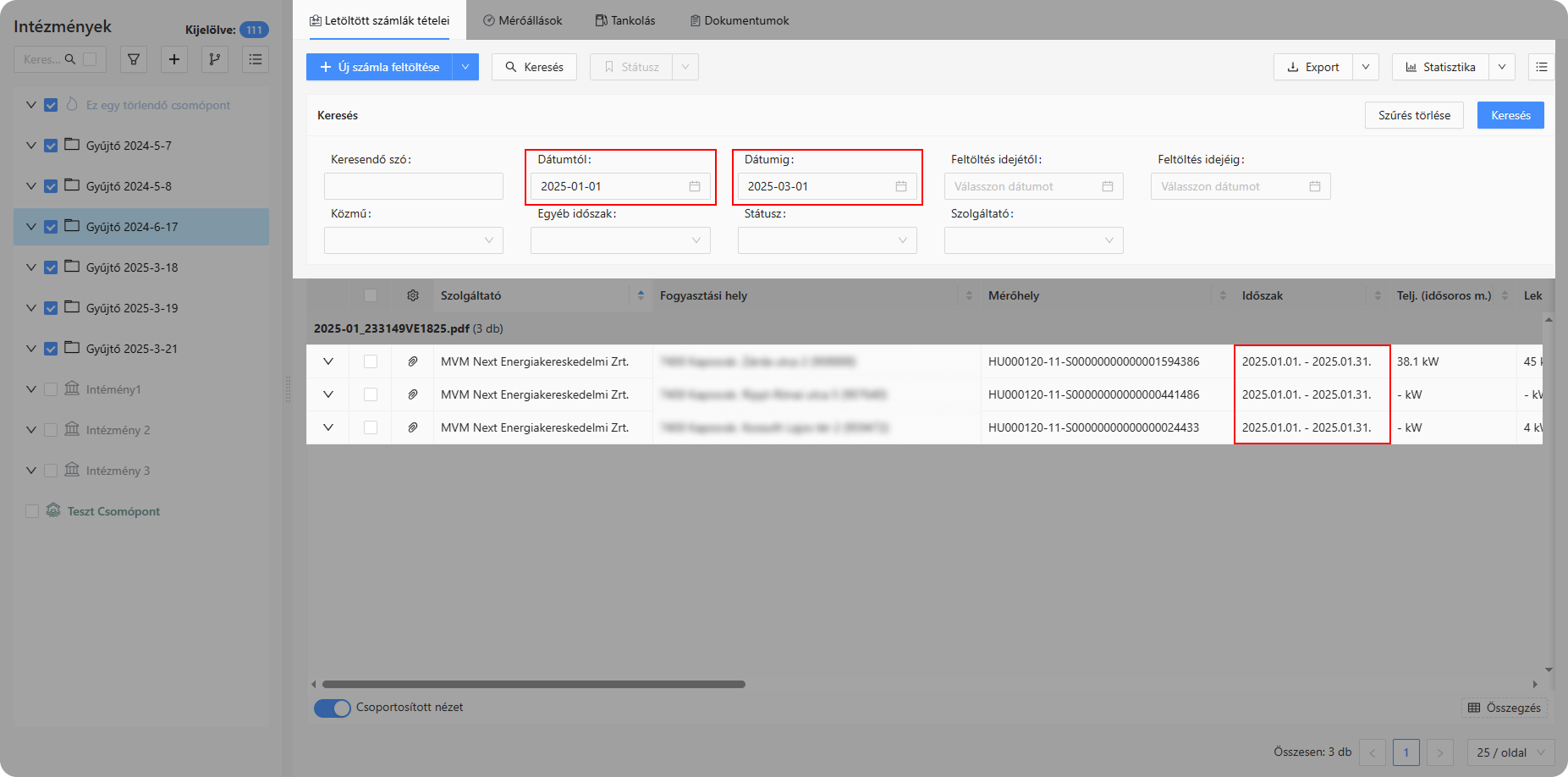The image size is (1568, 777).
Task: Click list options icon beside Statisztika
Action: 1542,67
